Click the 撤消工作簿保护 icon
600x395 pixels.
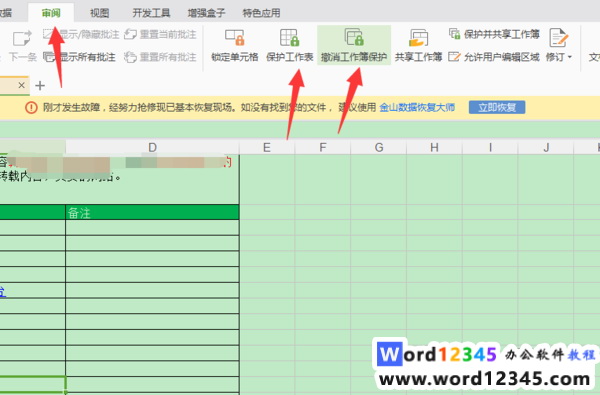(x=354, y=37)
